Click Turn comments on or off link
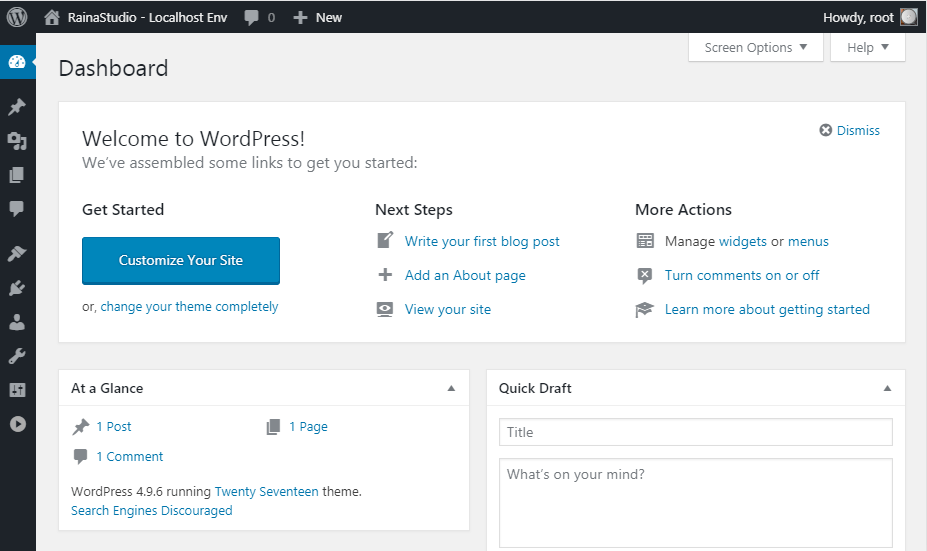The width and height of the screenshot is (927, 551). click(x=742, y=276)
